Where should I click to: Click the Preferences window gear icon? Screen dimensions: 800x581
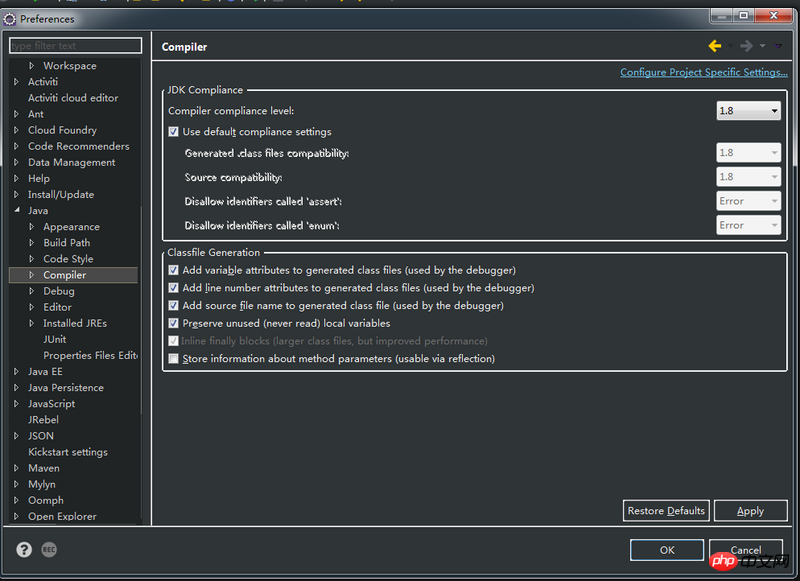[10, 19]
